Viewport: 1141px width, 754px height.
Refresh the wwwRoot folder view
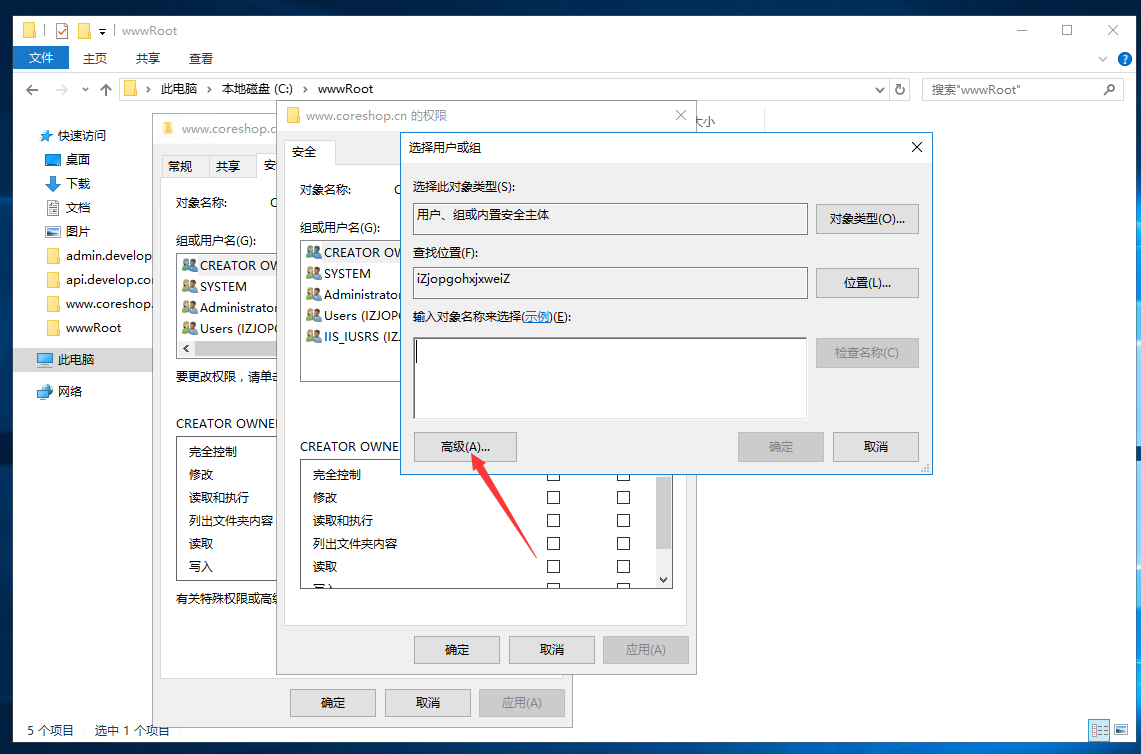(x=900, y=89)
